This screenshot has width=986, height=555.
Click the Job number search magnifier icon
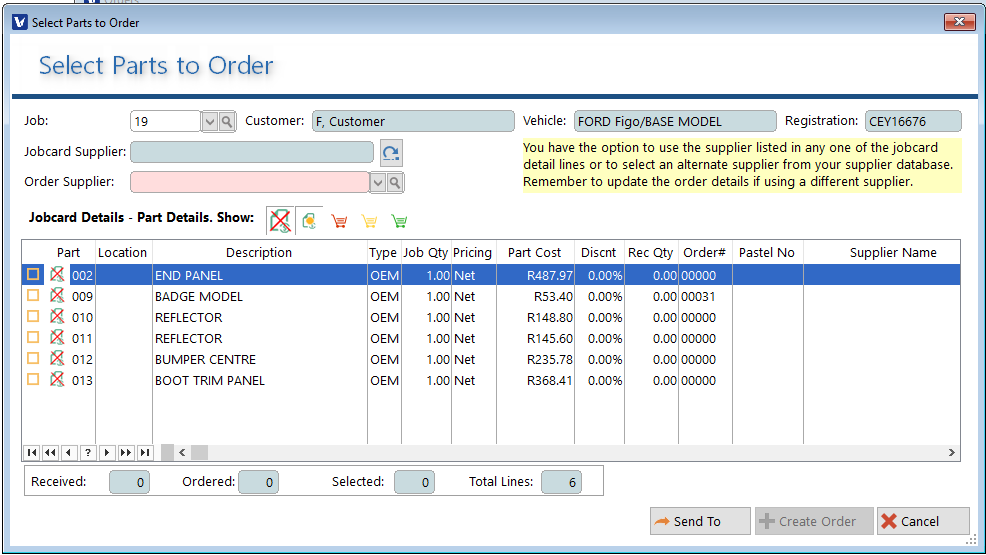tap(227, 121)
